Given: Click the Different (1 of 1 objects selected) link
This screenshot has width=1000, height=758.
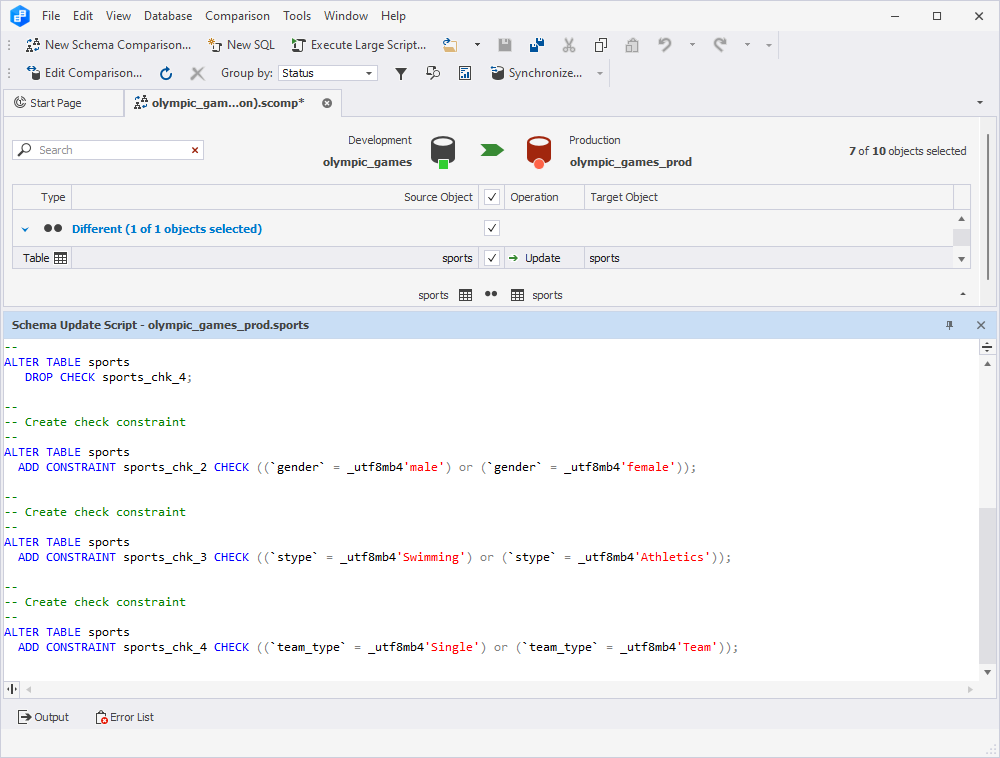Looking at the screenshot, I should [167, 229].
